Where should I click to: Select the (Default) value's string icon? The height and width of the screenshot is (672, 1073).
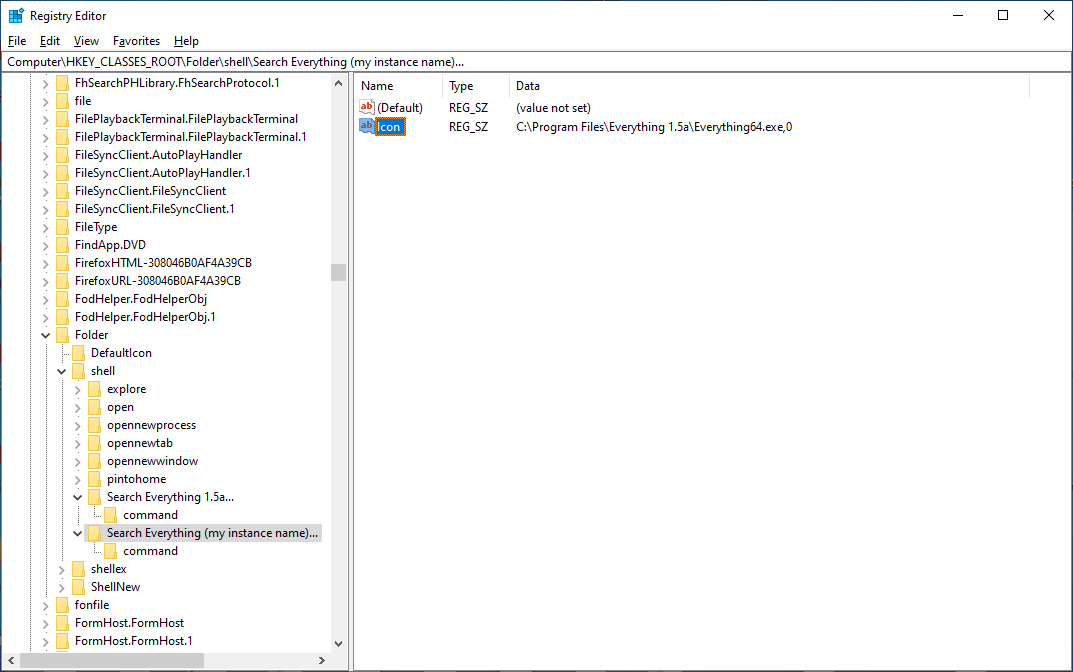click(367, 107)
